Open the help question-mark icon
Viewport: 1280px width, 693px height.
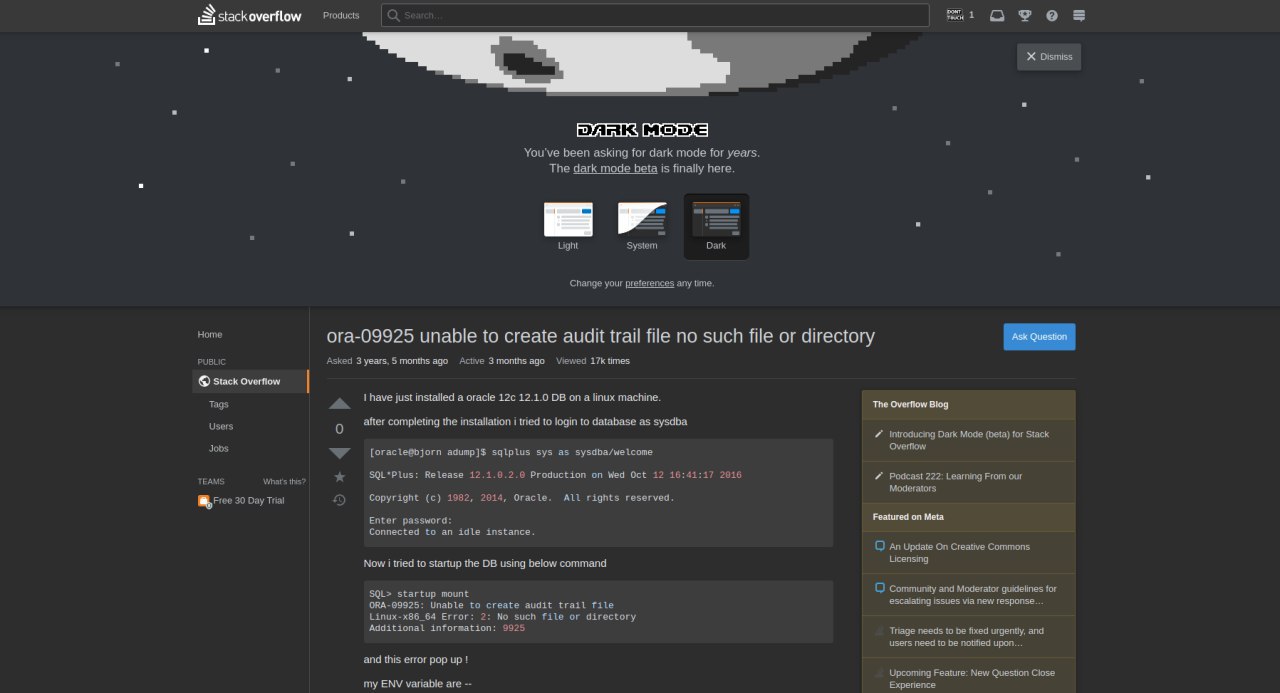(x=1052, y=15)
